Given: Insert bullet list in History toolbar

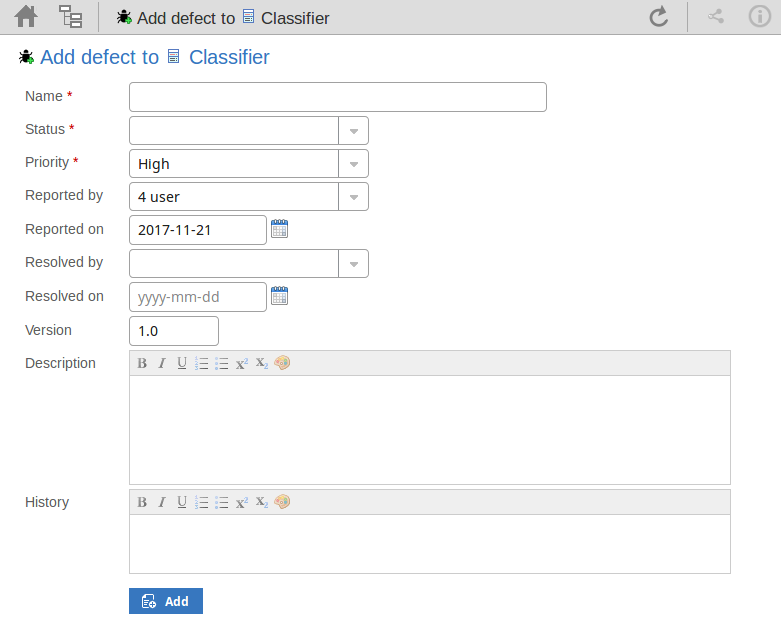Looking at the screenshot, I should (222, 502).
